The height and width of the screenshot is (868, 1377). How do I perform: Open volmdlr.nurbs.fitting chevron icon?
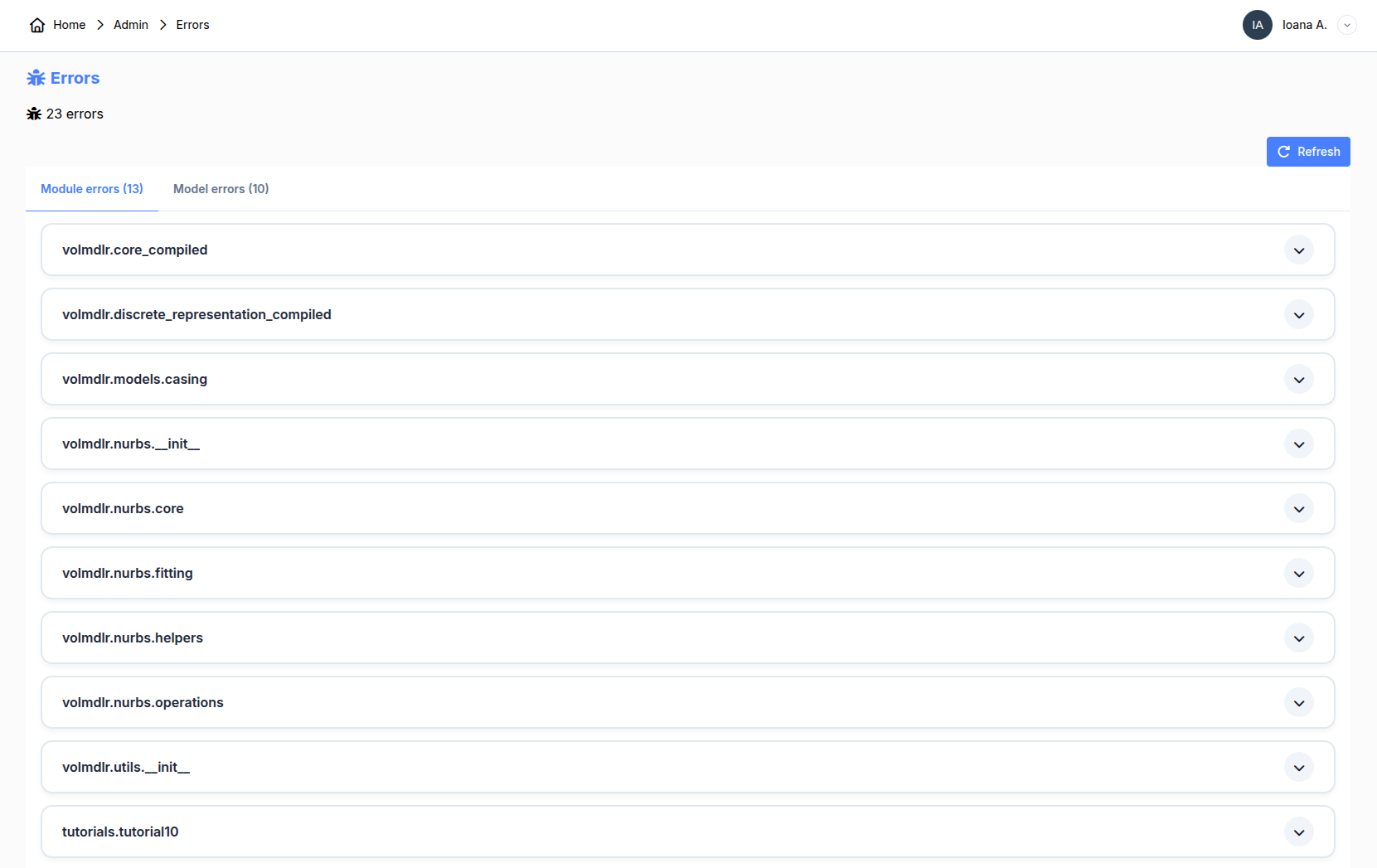pyautogui.click(x=1298, y=574)
